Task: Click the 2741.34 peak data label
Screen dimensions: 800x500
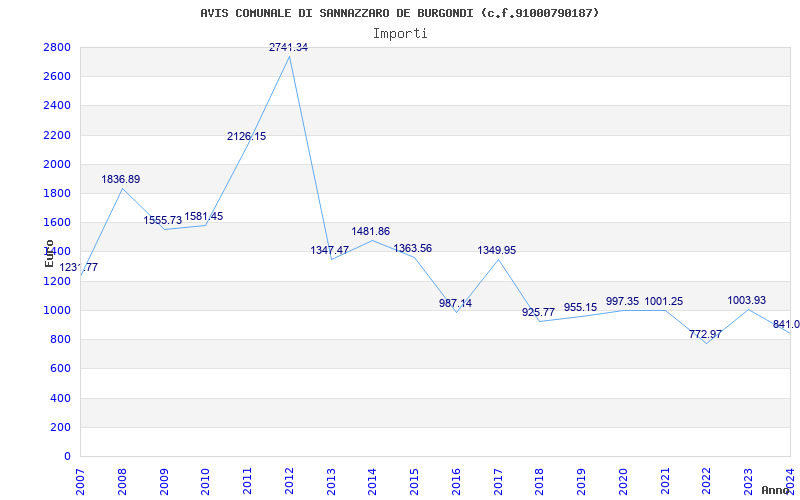Action: pyautogui.click(x=288, y=47)
